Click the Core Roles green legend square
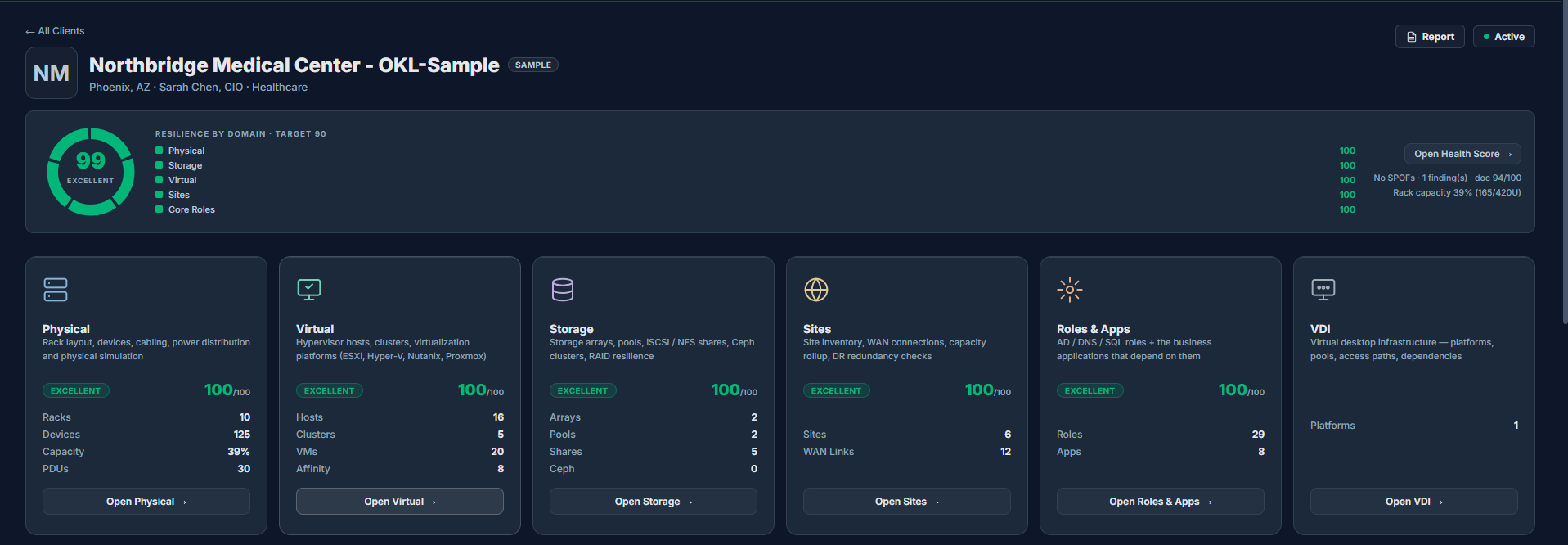 click(x=159, y=209)
